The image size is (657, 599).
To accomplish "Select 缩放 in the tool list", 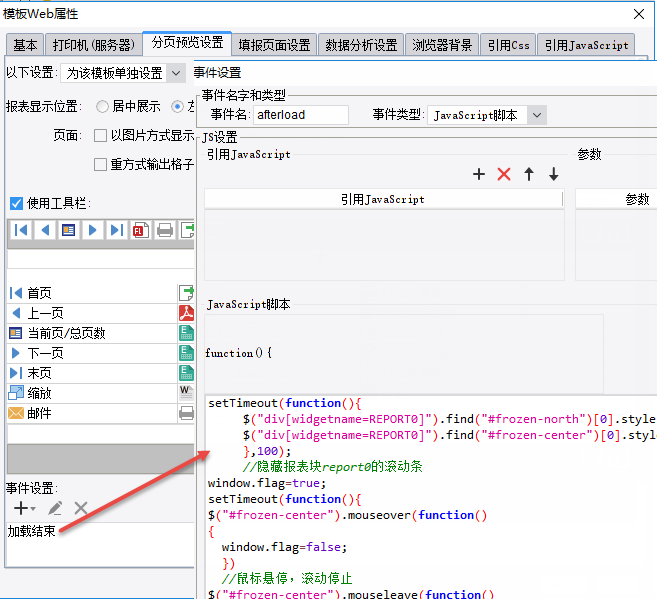I will [92, 393].
